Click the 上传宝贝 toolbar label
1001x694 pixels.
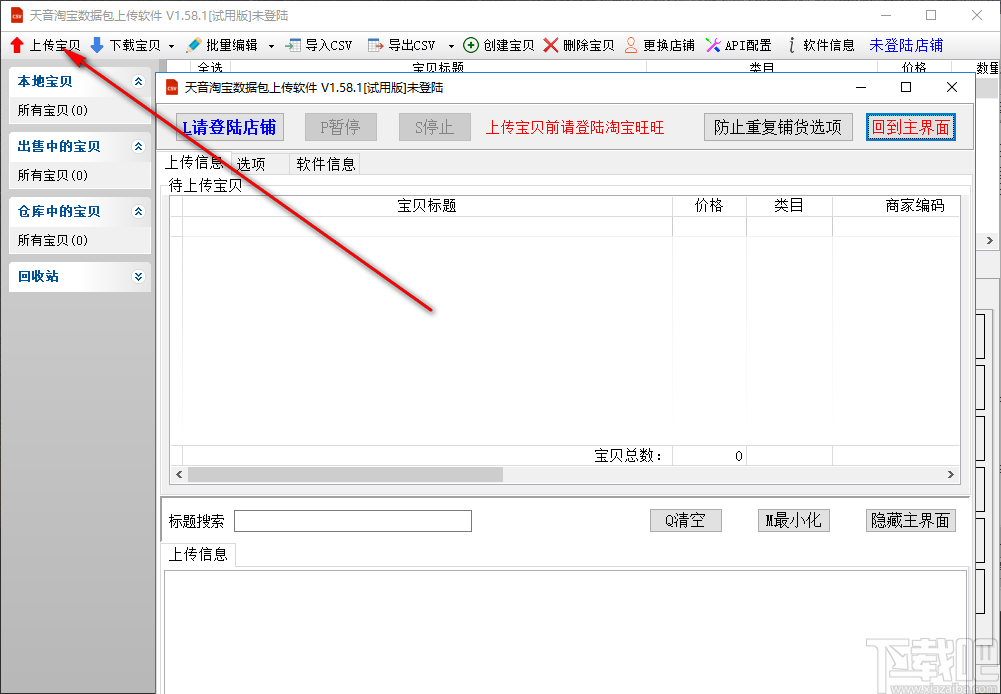point(55,45)
